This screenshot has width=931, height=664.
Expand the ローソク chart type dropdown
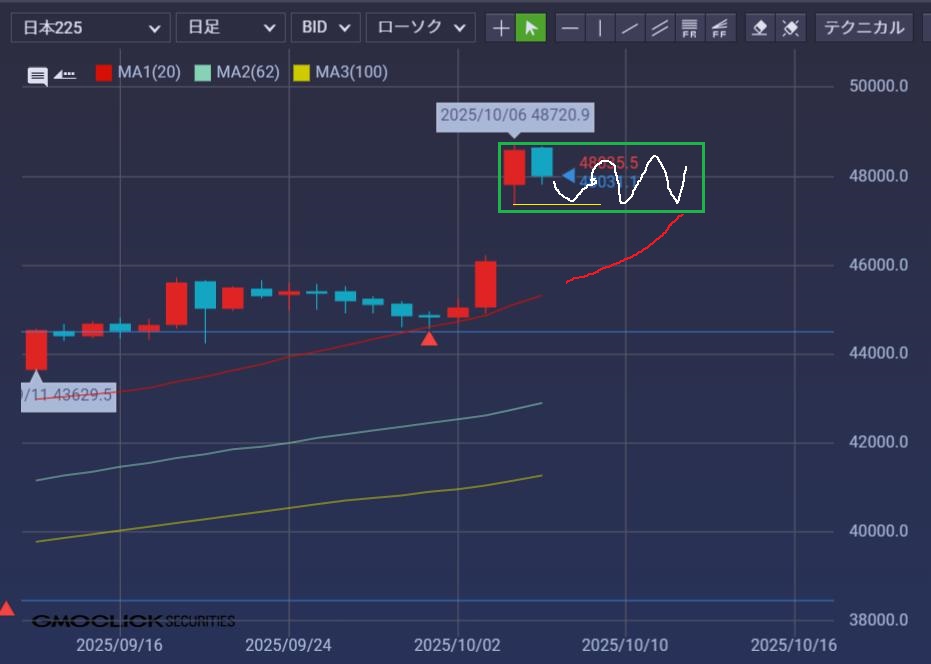tap(420, 28)
